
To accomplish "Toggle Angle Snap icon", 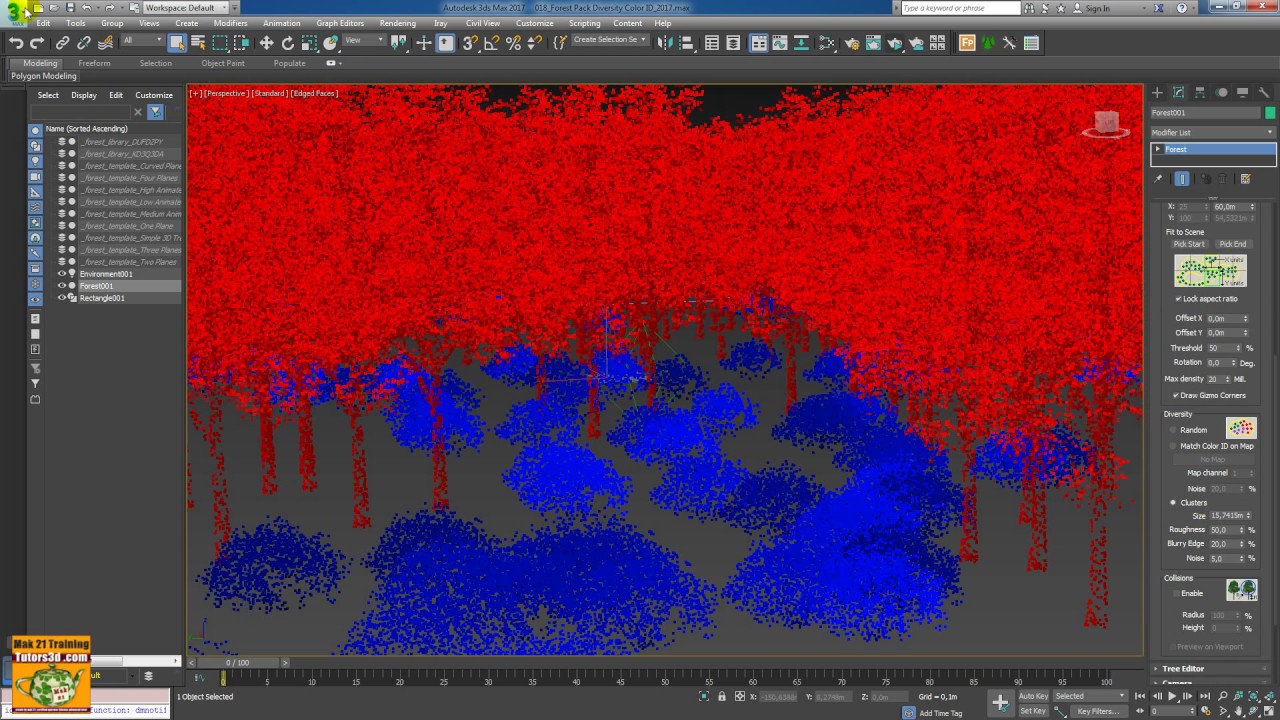I will (490, 43).
